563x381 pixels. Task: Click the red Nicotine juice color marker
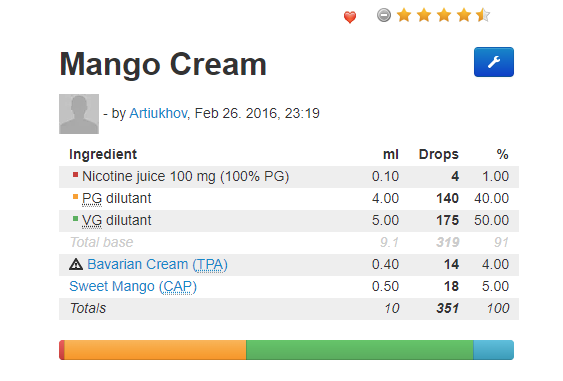click(75, 175)
